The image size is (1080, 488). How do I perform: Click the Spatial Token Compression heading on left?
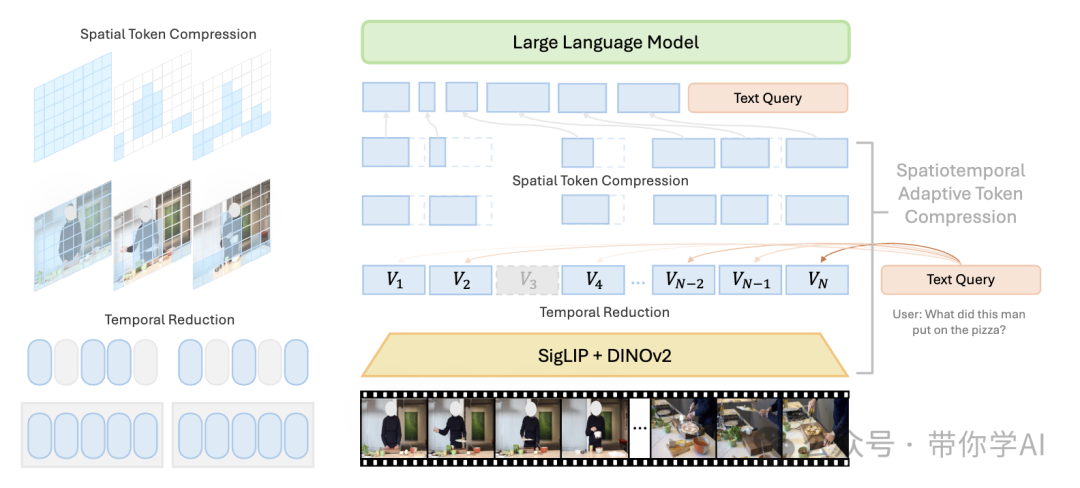[168, 34]
